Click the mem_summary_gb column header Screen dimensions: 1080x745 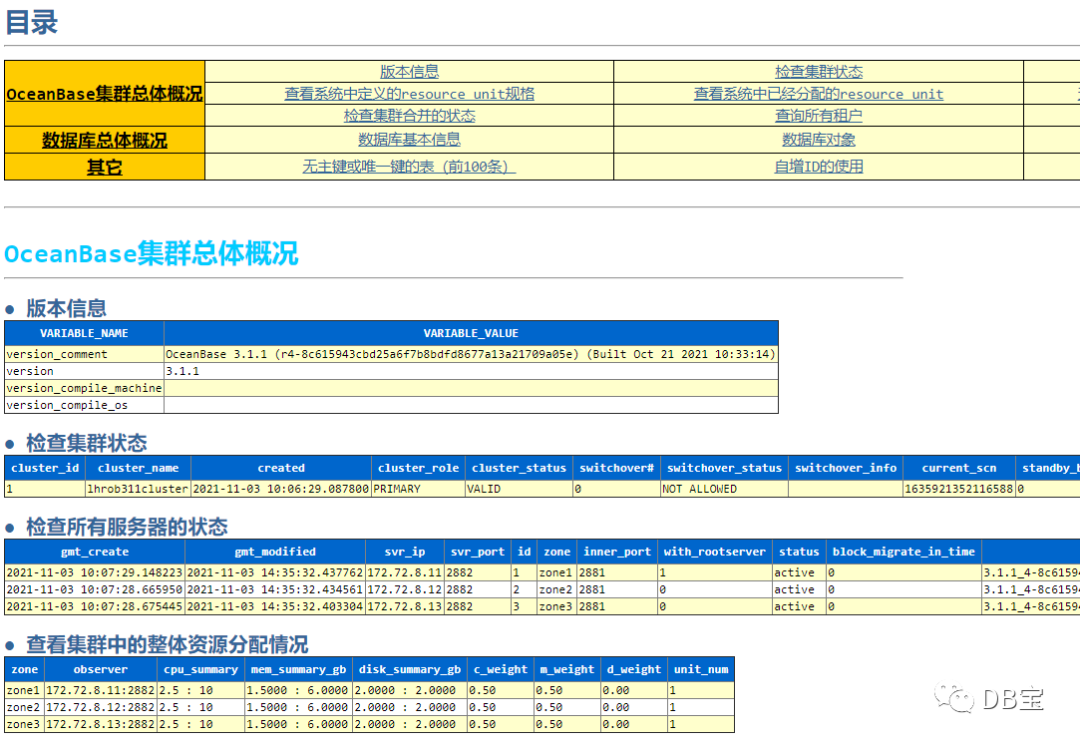(298, 669)
